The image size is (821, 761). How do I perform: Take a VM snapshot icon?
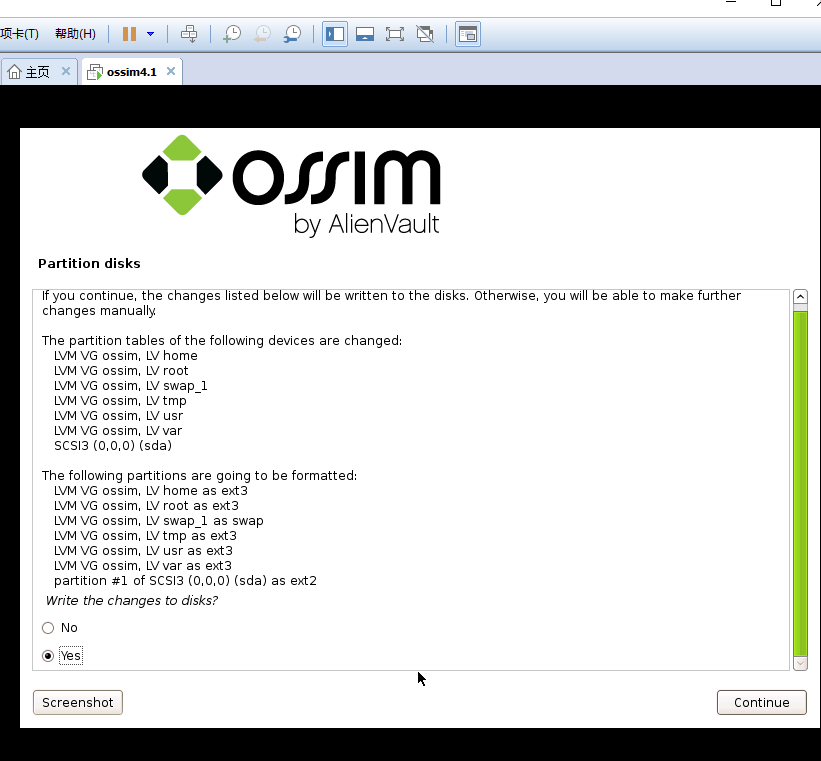232,34
